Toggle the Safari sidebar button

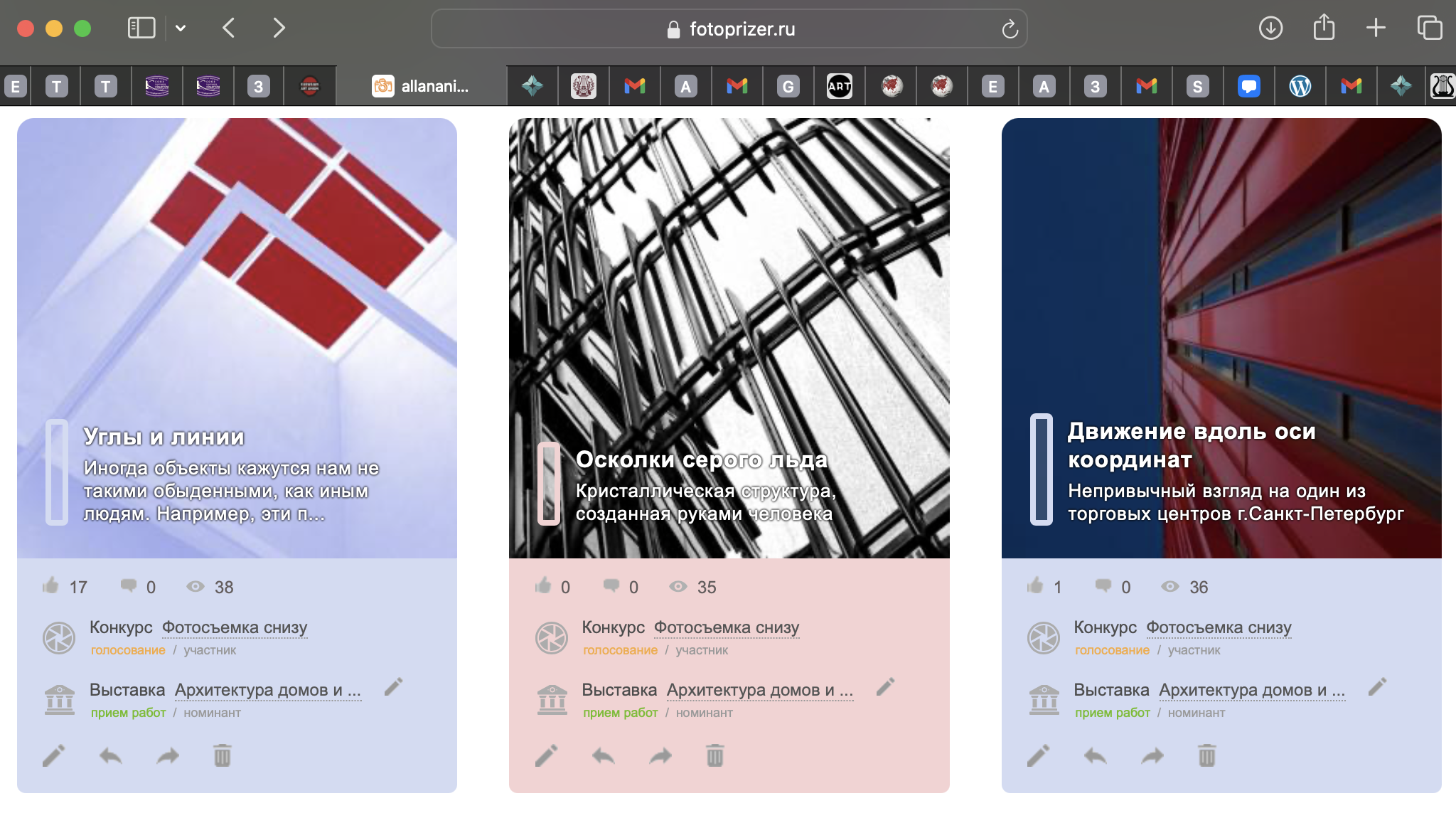(141, 28)
